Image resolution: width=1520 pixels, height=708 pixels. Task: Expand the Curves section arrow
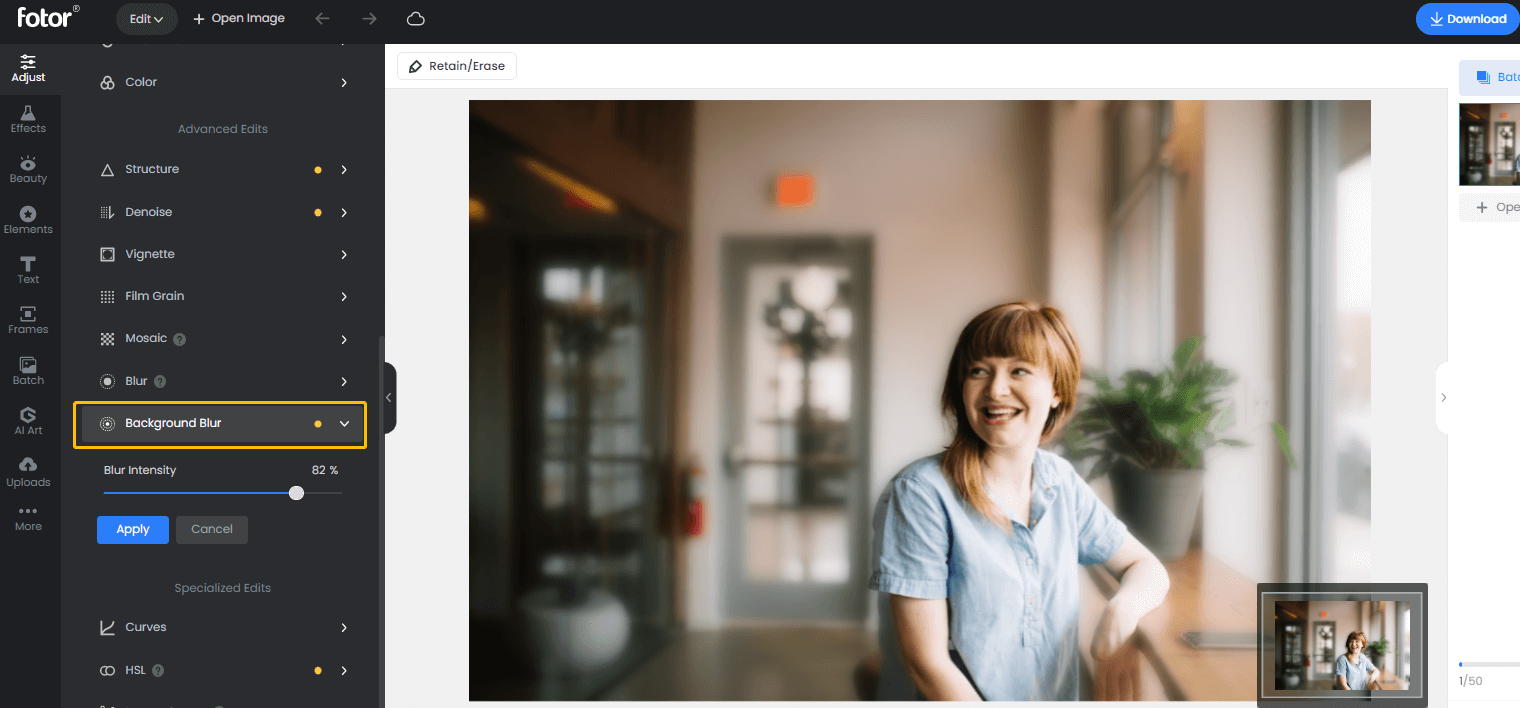click(x=344, y=628)
